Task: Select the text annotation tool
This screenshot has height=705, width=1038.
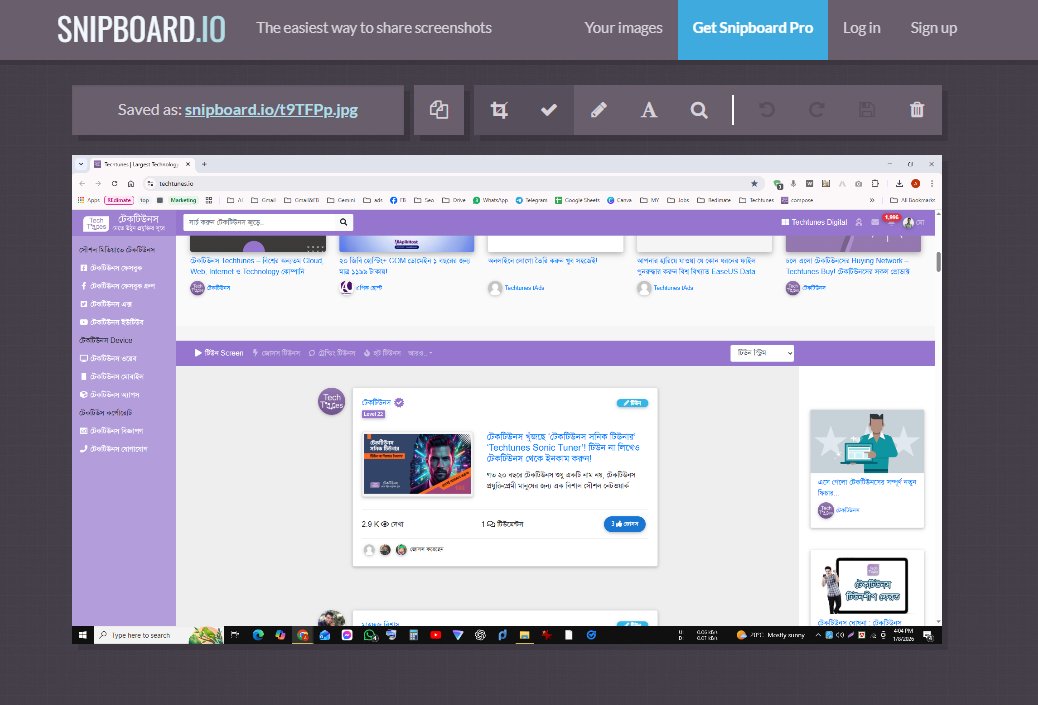Action: (649, 110)
